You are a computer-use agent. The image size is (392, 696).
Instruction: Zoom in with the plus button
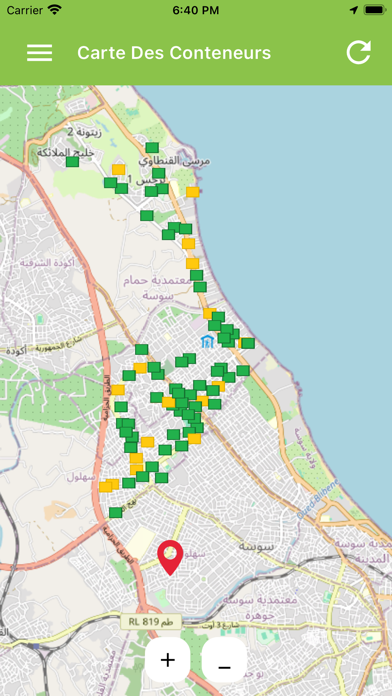click(167, 660)
